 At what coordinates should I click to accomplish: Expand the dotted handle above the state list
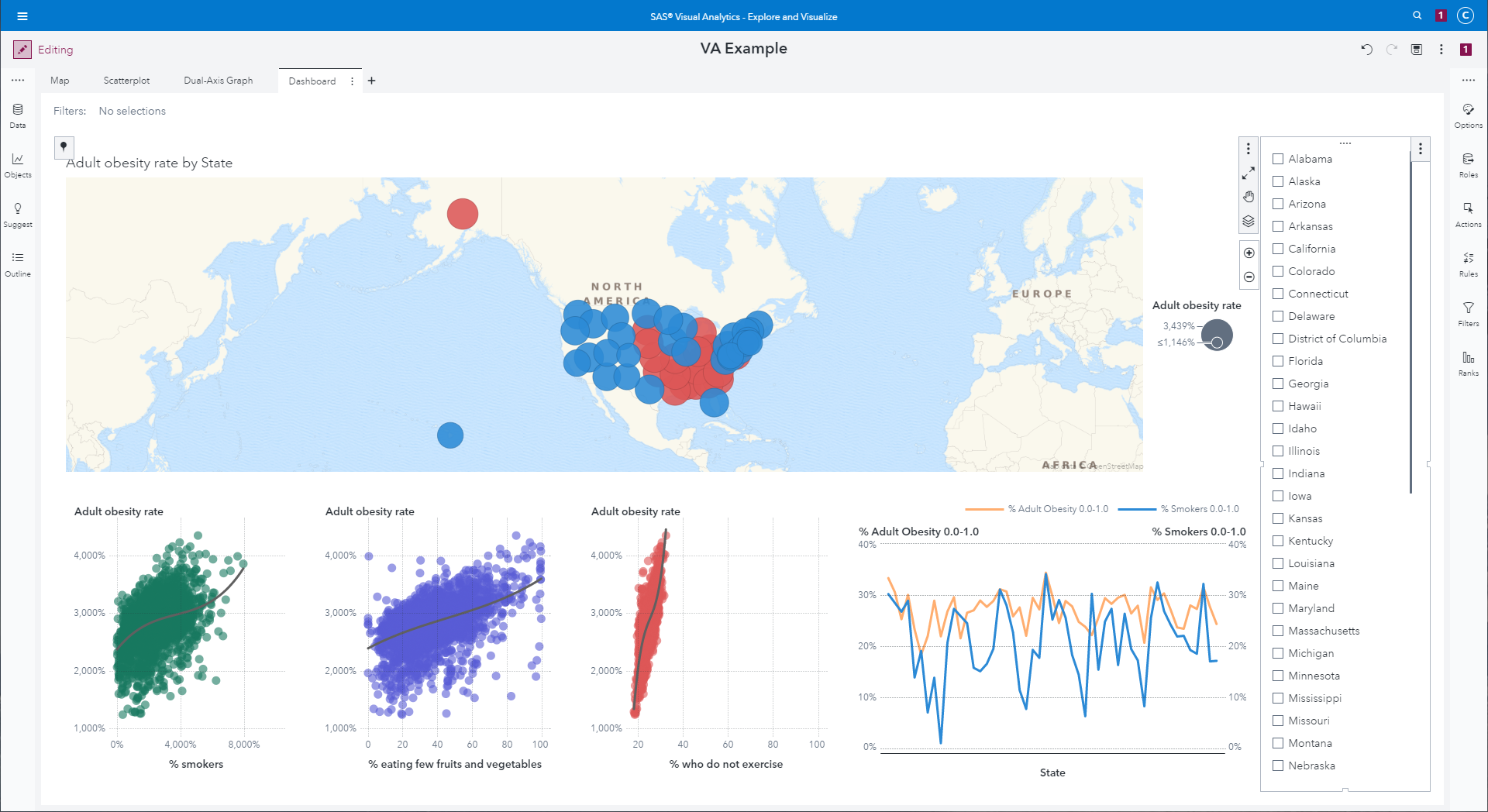pos(1345,143)
